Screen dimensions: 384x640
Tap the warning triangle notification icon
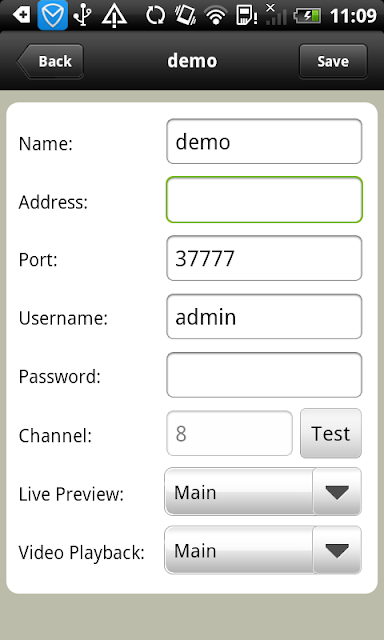(x=114, y=16)
